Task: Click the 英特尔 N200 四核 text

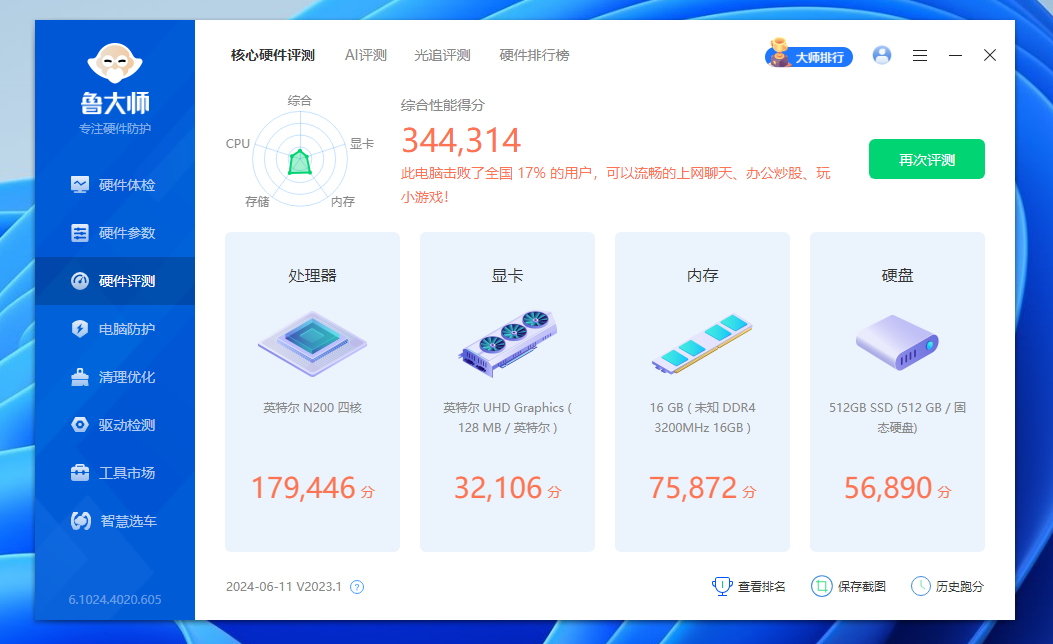Action: [x=312, y=408]
